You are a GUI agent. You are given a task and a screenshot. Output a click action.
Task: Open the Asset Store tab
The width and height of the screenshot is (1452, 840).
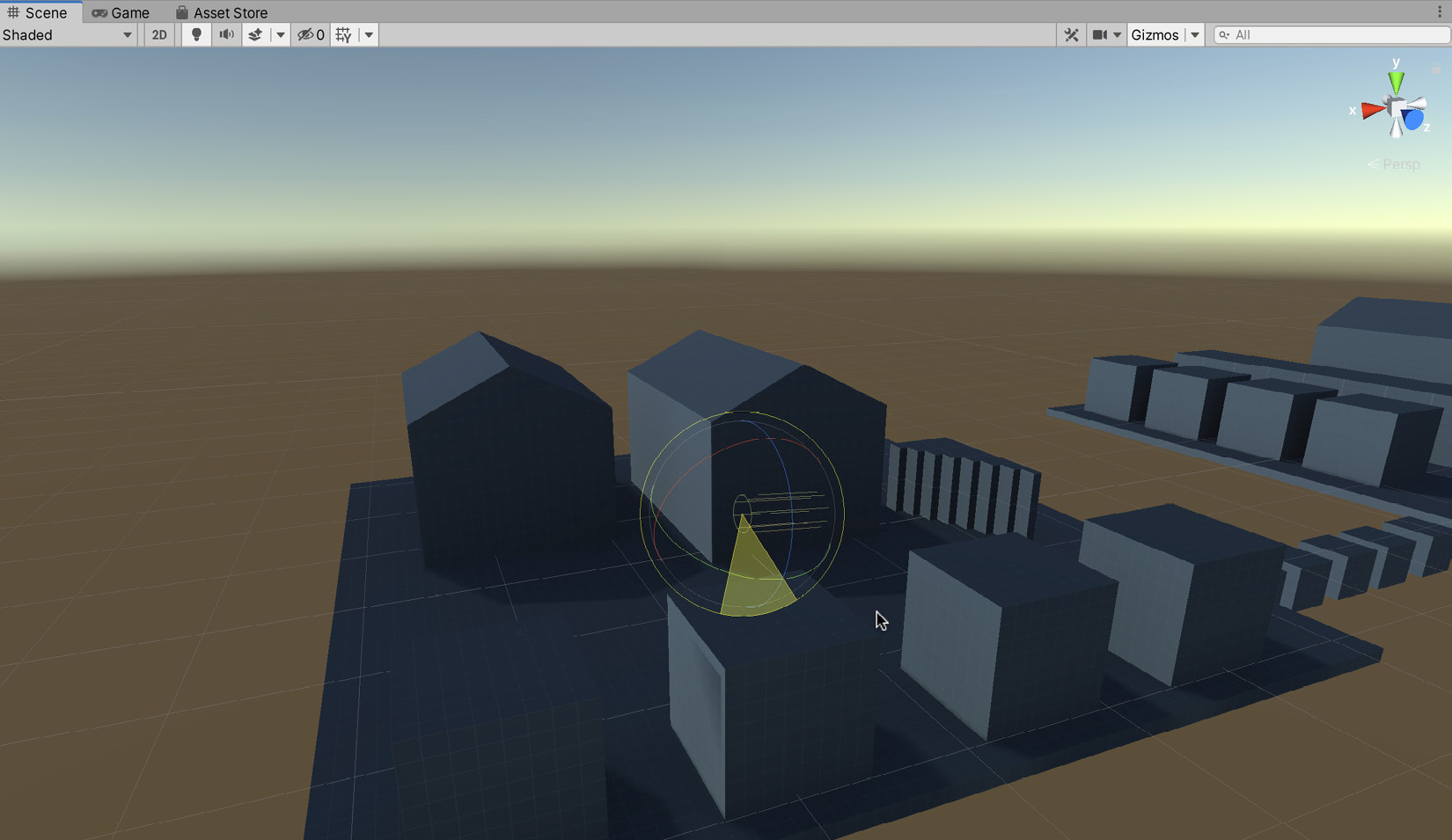tap(222, 12)
